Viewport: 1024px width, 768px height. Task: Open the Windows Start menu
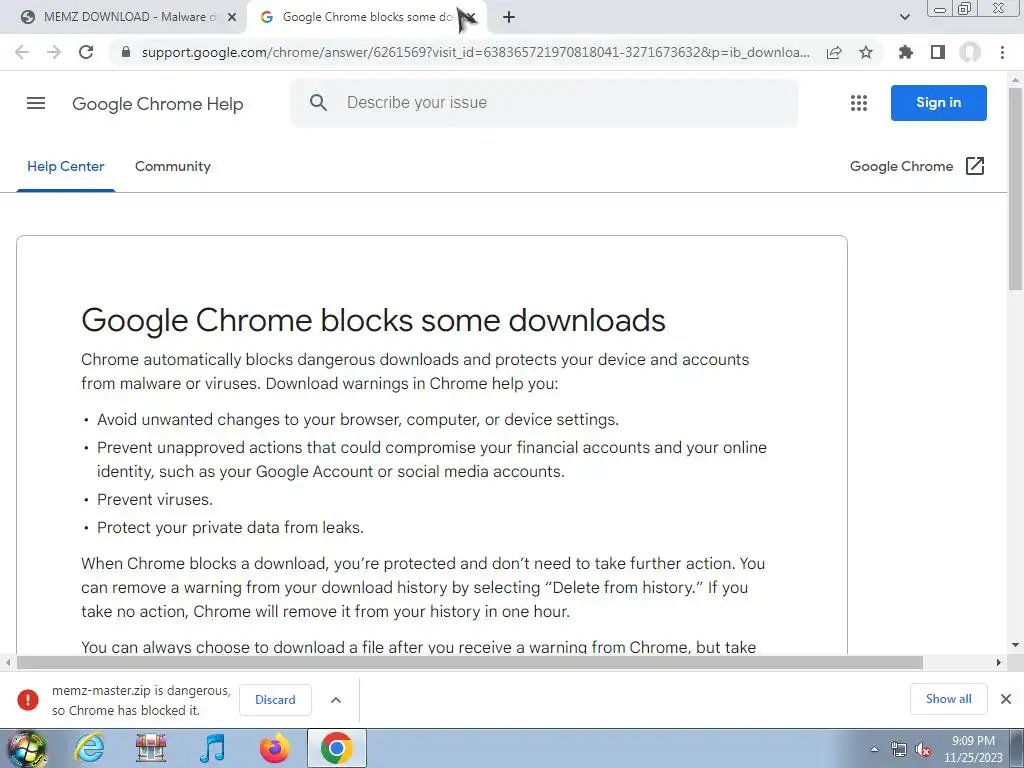[x=27, y=748]
